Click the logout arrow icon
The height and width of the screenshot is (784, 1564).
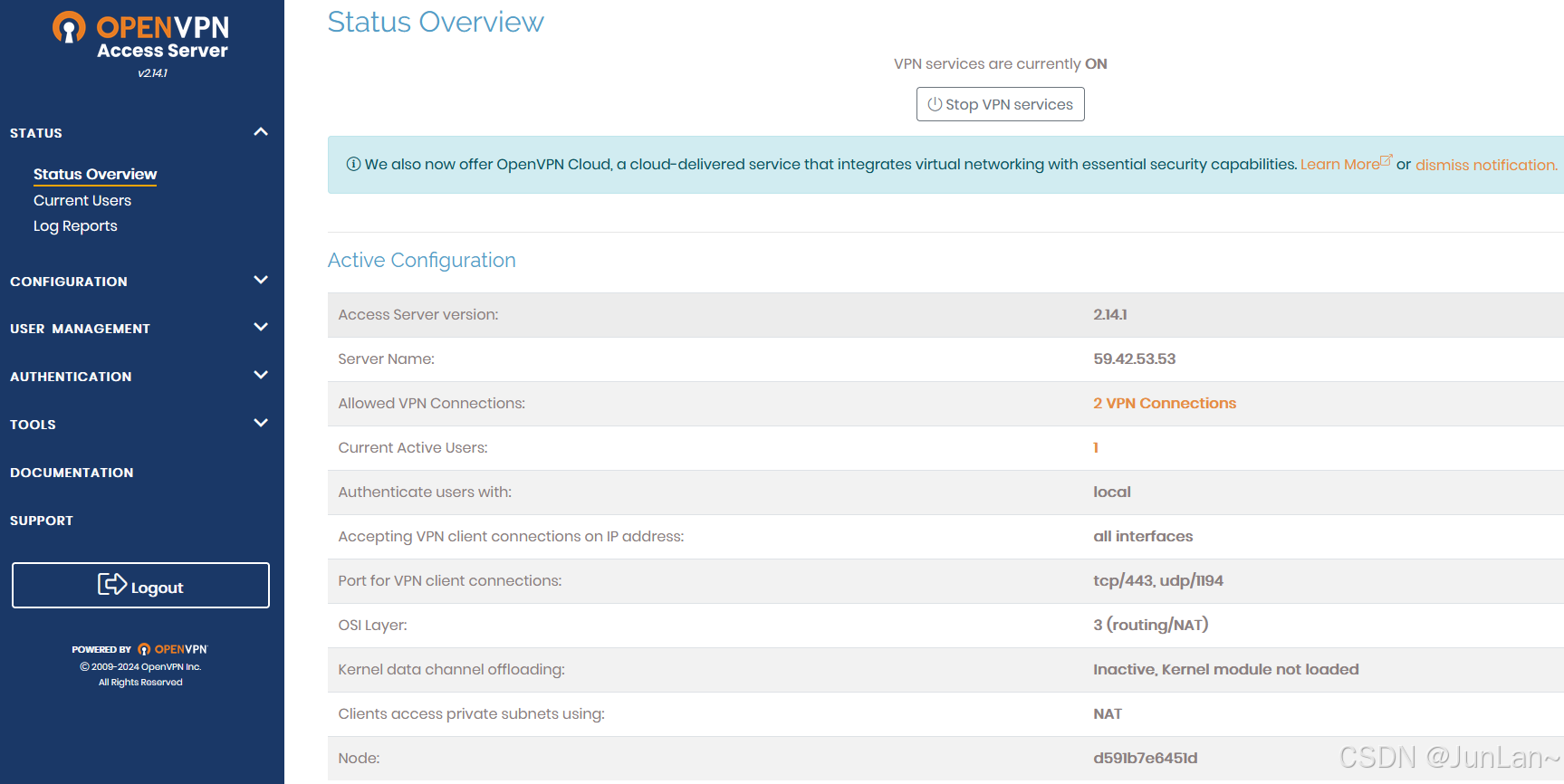coord(112,585)
